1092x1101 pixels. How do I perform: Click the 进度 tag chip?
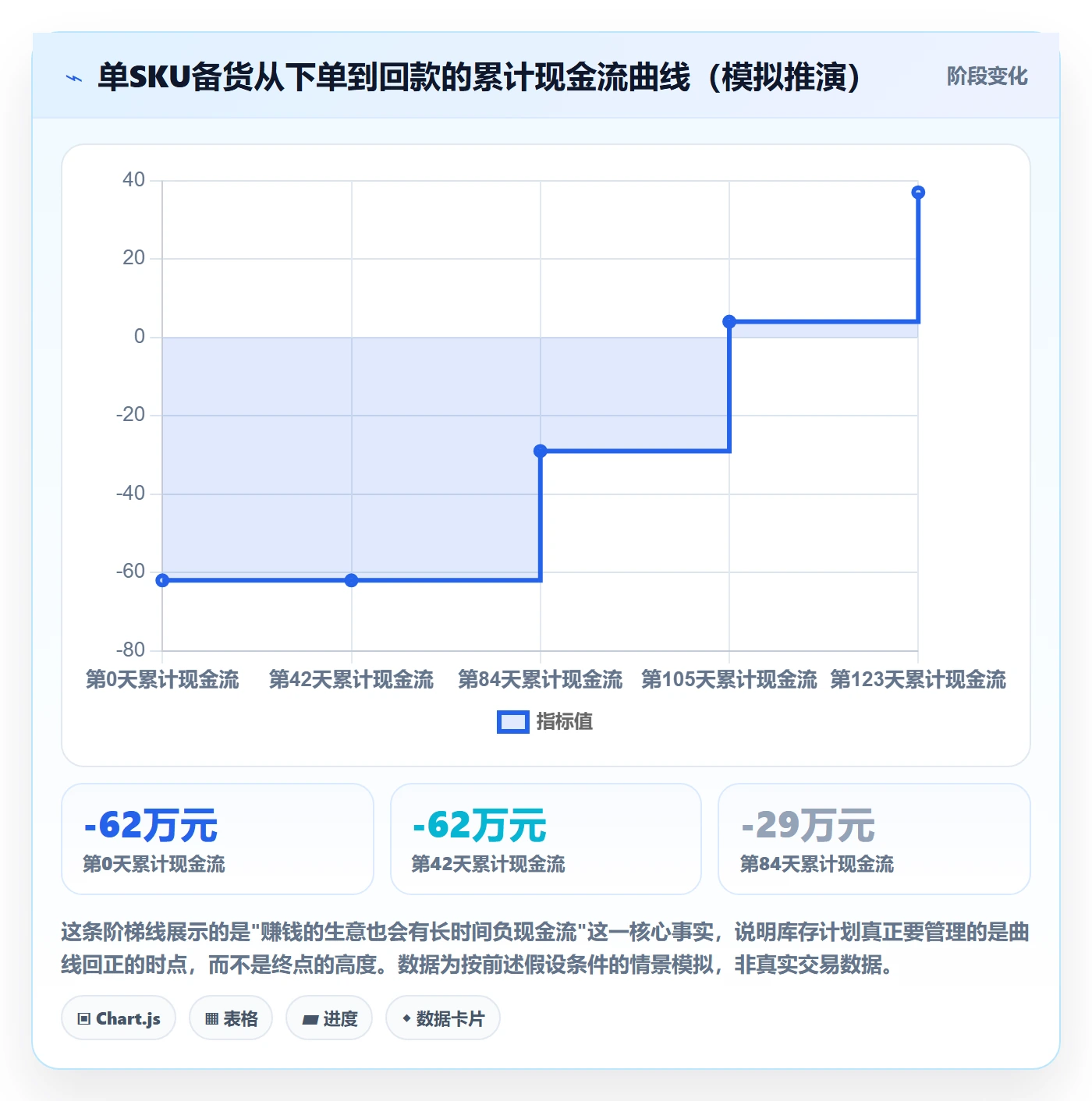[x=329, y=1018]
